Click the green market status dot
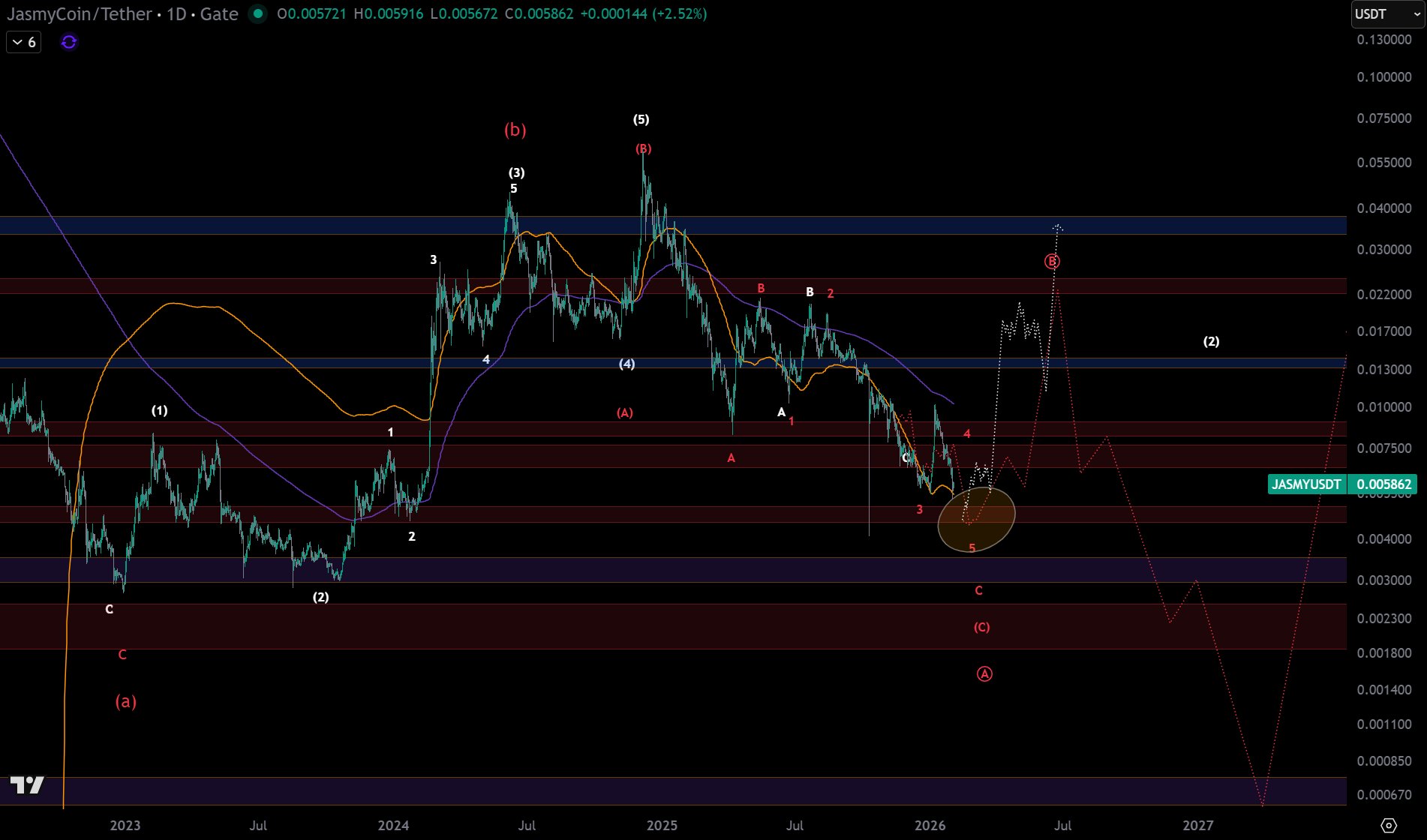 (257, 13)
